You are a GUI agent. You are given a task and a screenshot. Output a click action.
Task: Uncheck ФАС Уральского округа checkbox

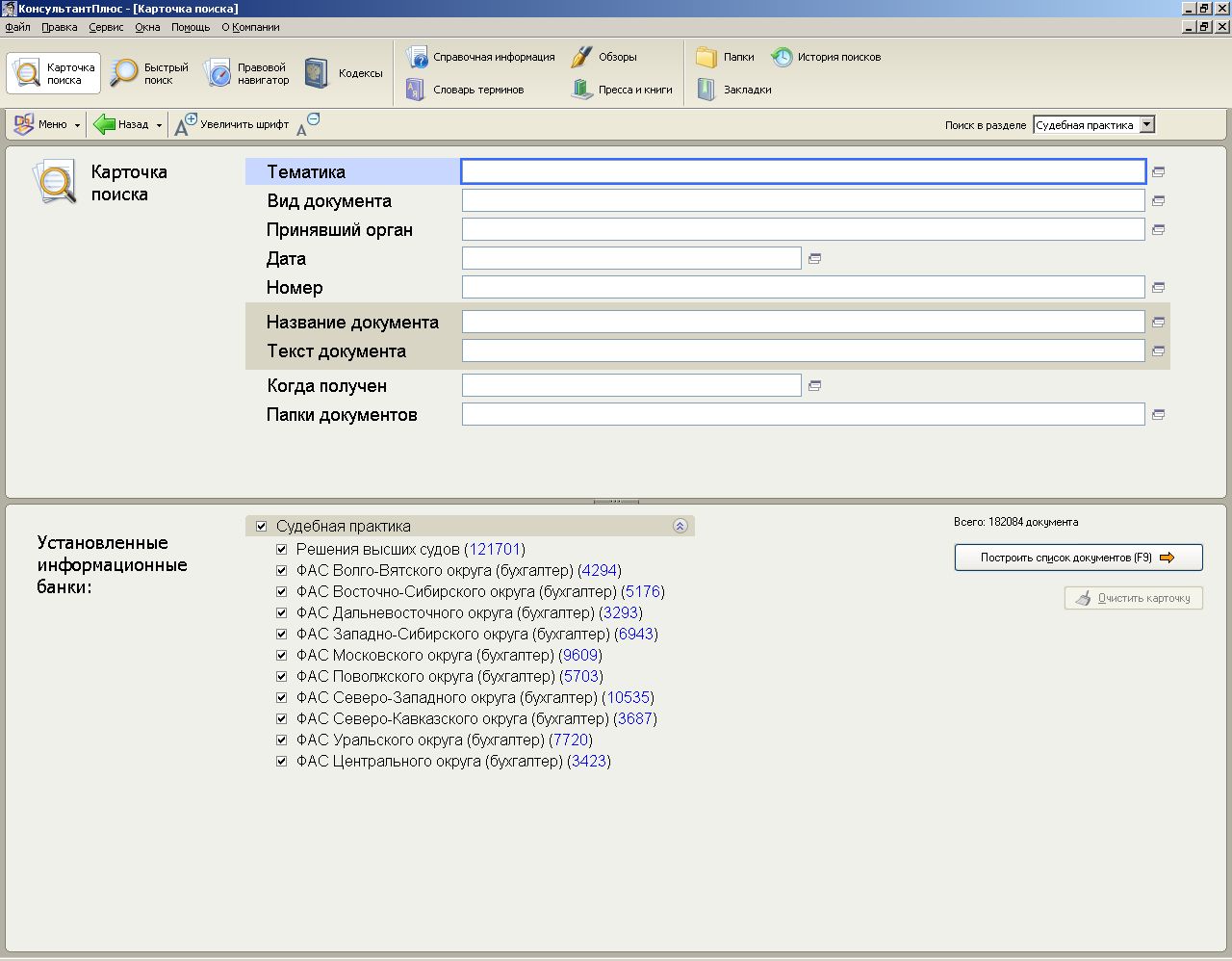click(281, 740)
